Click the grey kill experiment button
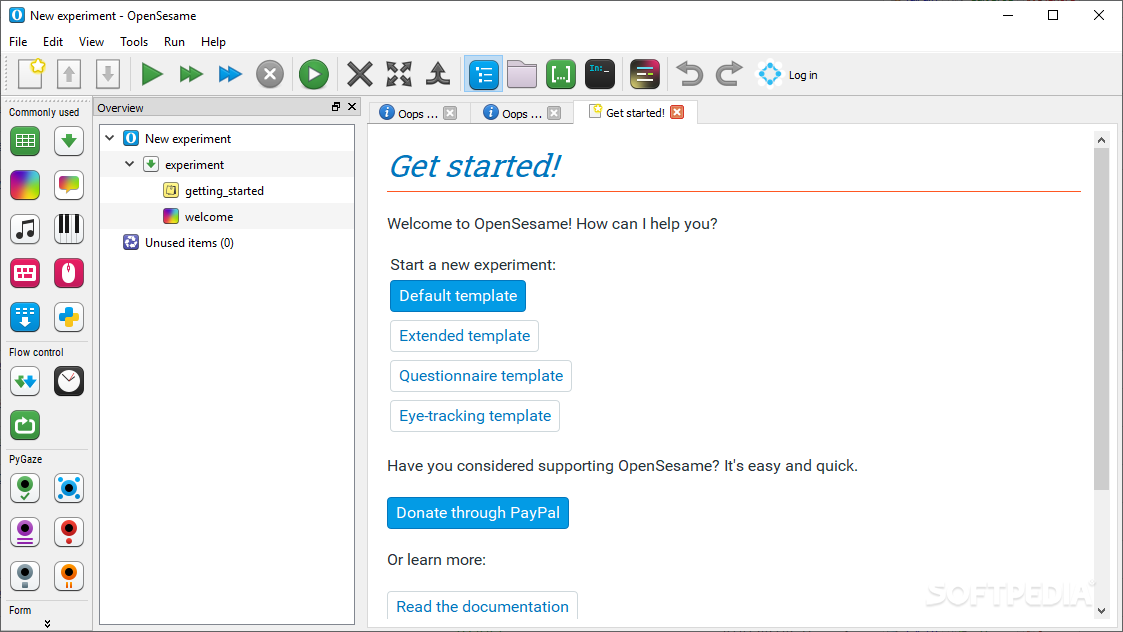1123x632 pixels. pos(270,74)
